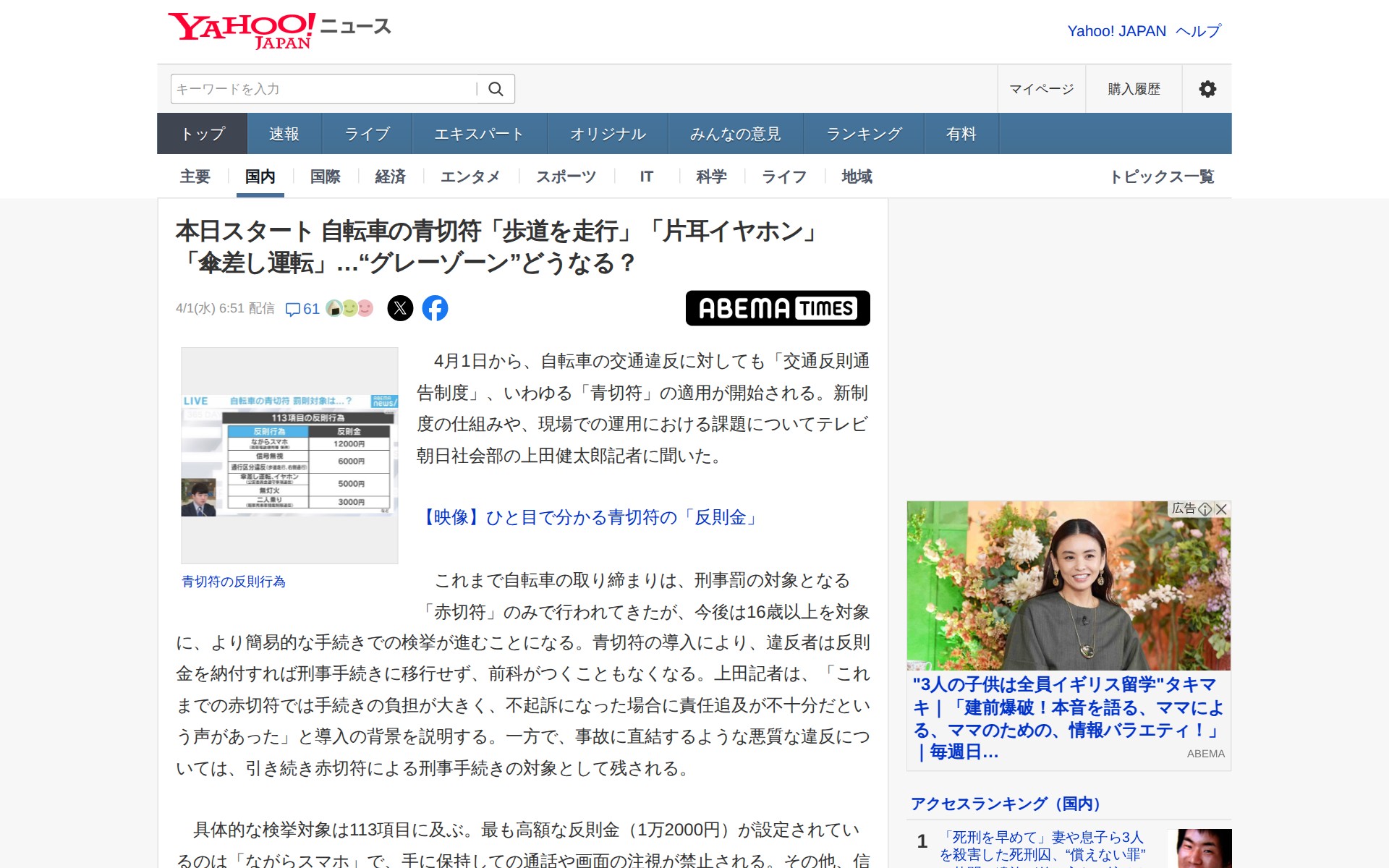Close the ad with X icon
The width and height of the screenshot is (1389, 868).
coord(1222,509)
